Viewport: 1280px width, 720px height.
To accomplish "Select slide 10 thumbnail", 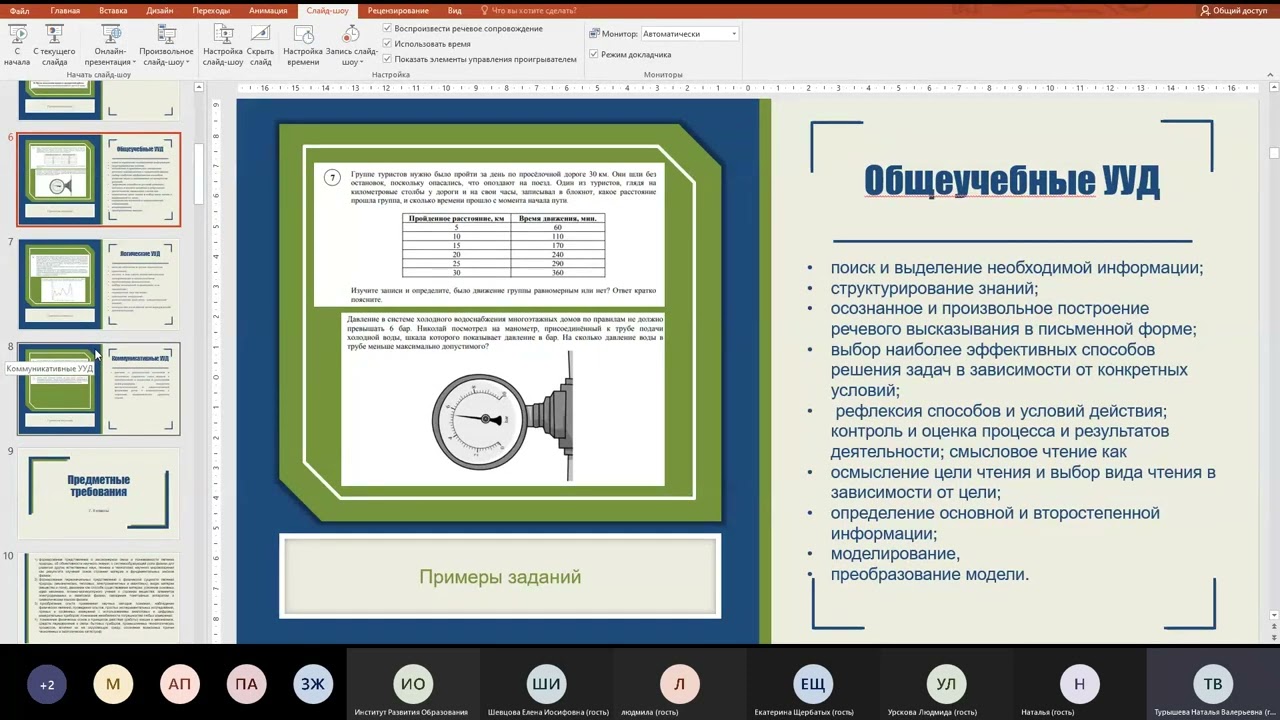I will click(x=99, y=597).
